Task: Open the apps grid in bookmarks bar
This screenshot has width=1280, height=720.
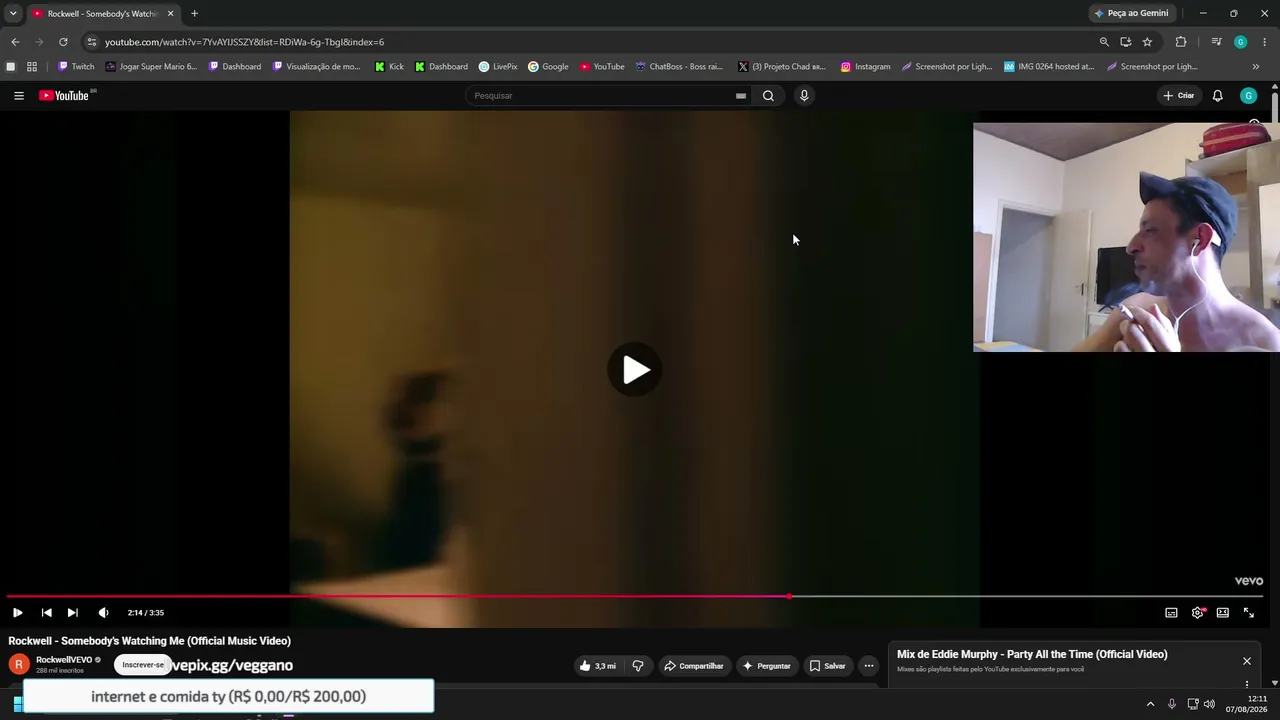Action: coord(32,67)
